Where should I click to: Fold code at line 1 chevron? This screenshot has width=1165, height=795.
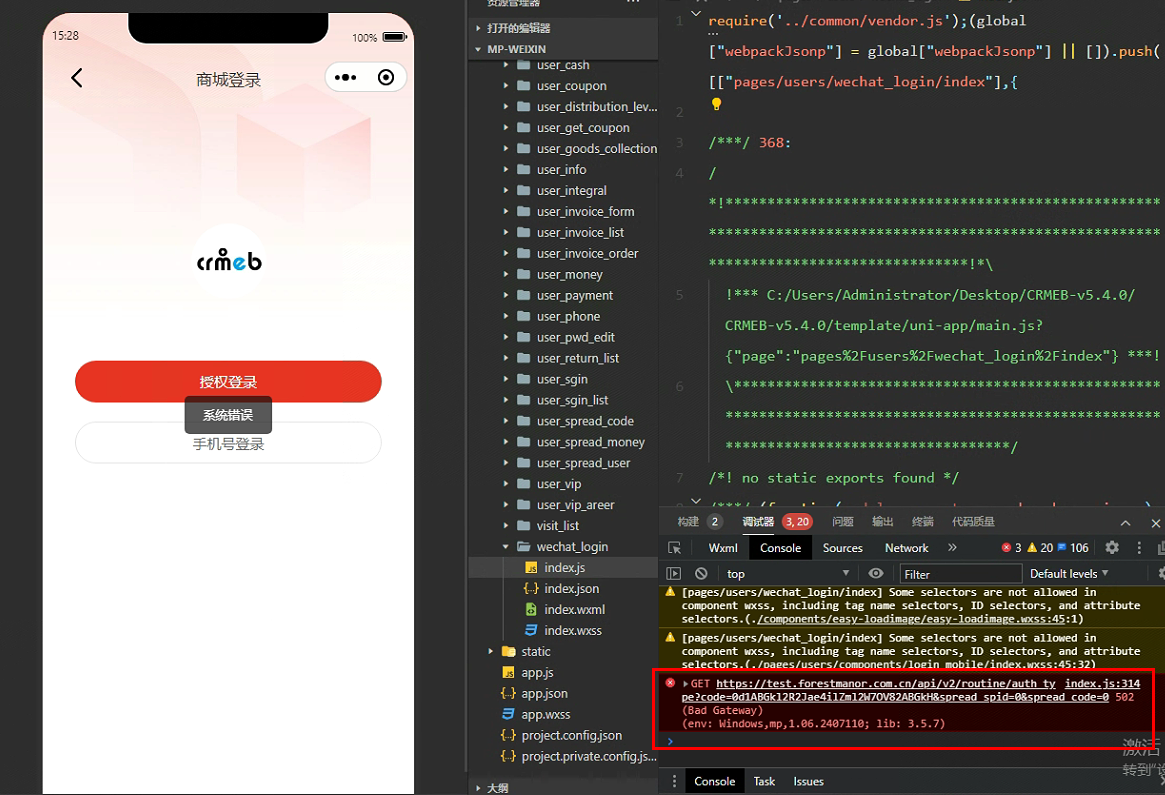tap(695, 13)
